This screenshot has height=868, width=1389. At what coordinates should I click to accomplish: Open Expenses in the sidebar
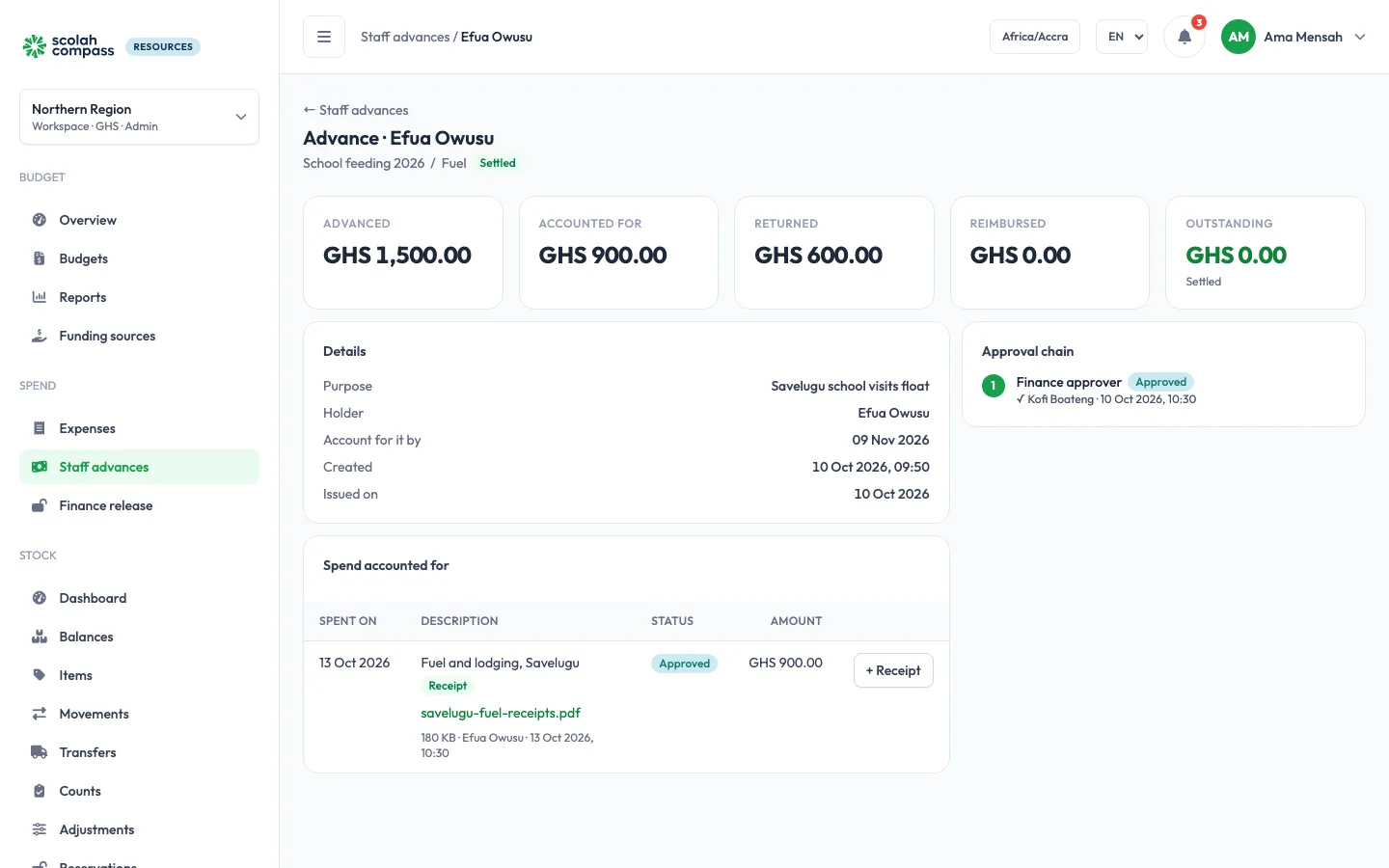139,428
